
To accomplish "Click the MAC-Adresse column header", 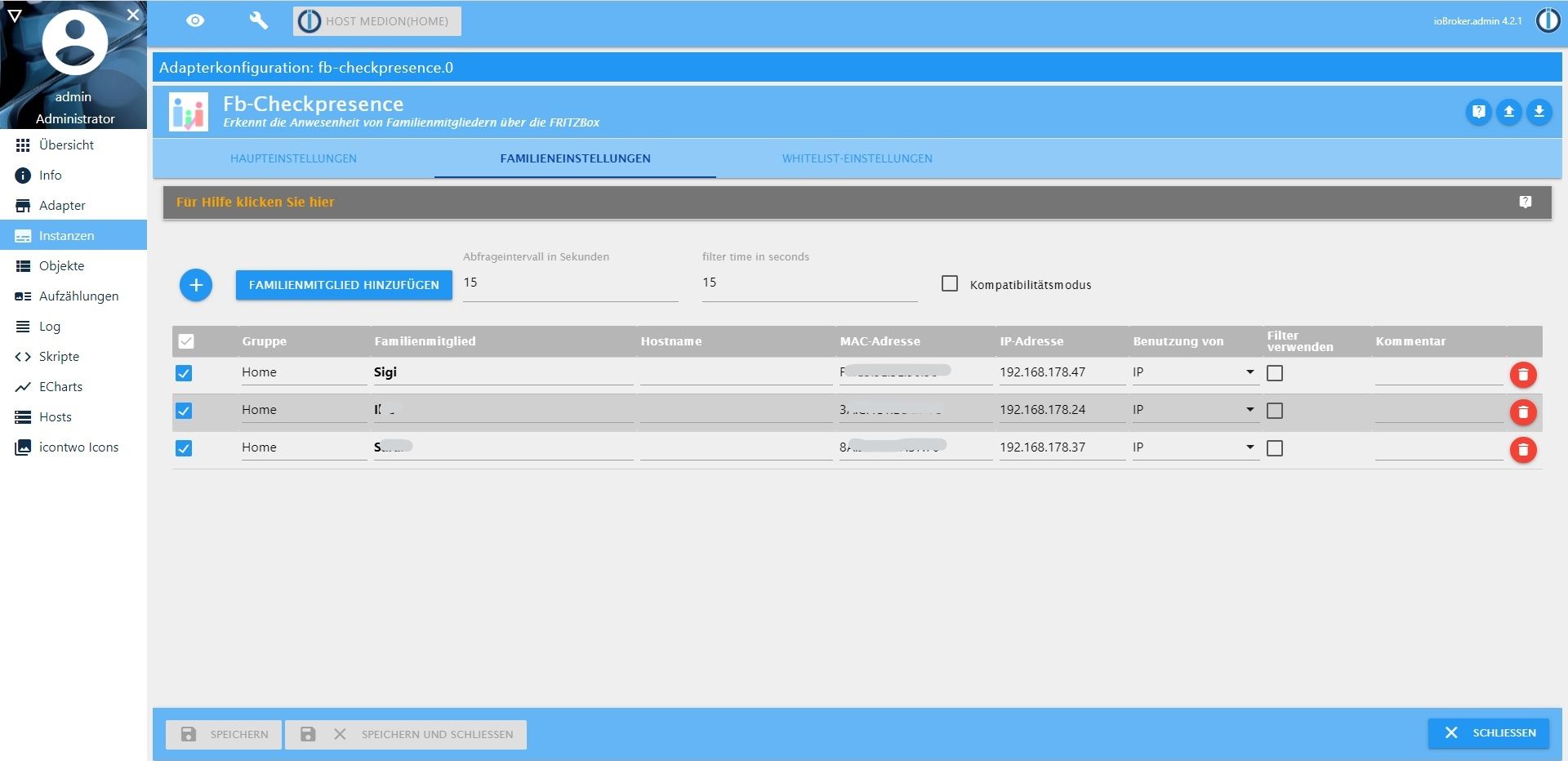I will pyautogui.click(x=880, y=341).
